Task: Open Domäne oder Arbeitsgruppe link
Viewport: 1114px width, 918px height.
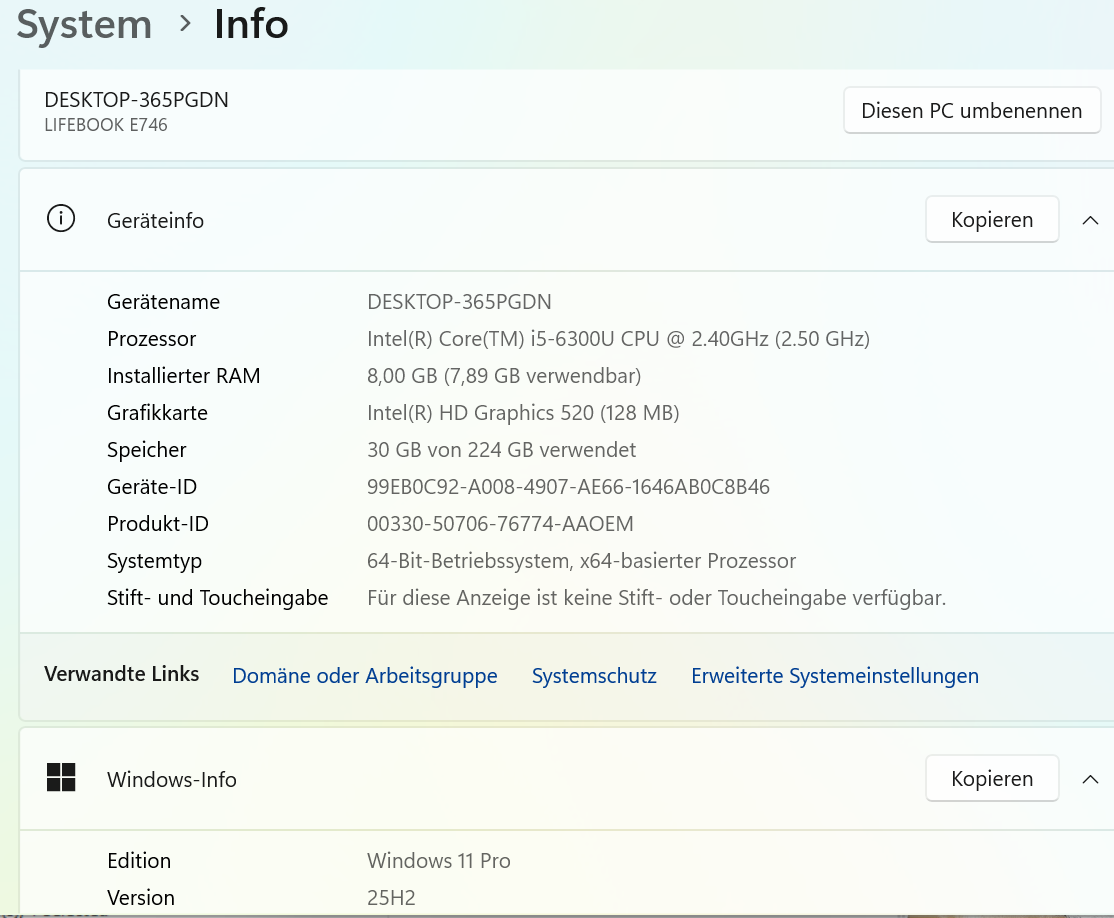Action: 364,676
